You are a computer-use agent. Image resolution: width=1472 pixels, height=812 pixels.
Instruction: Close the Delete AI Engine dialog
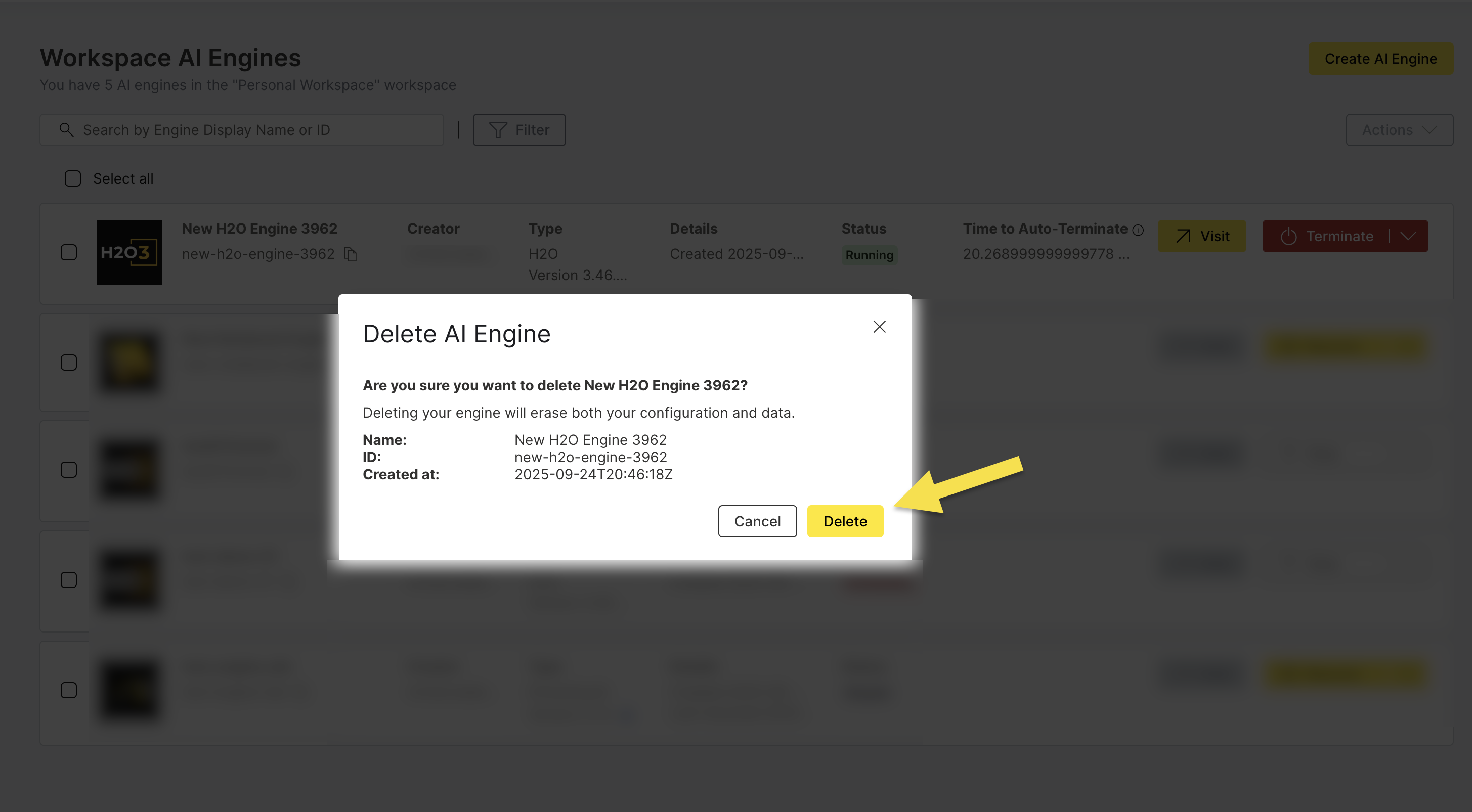tap(880, 327)
